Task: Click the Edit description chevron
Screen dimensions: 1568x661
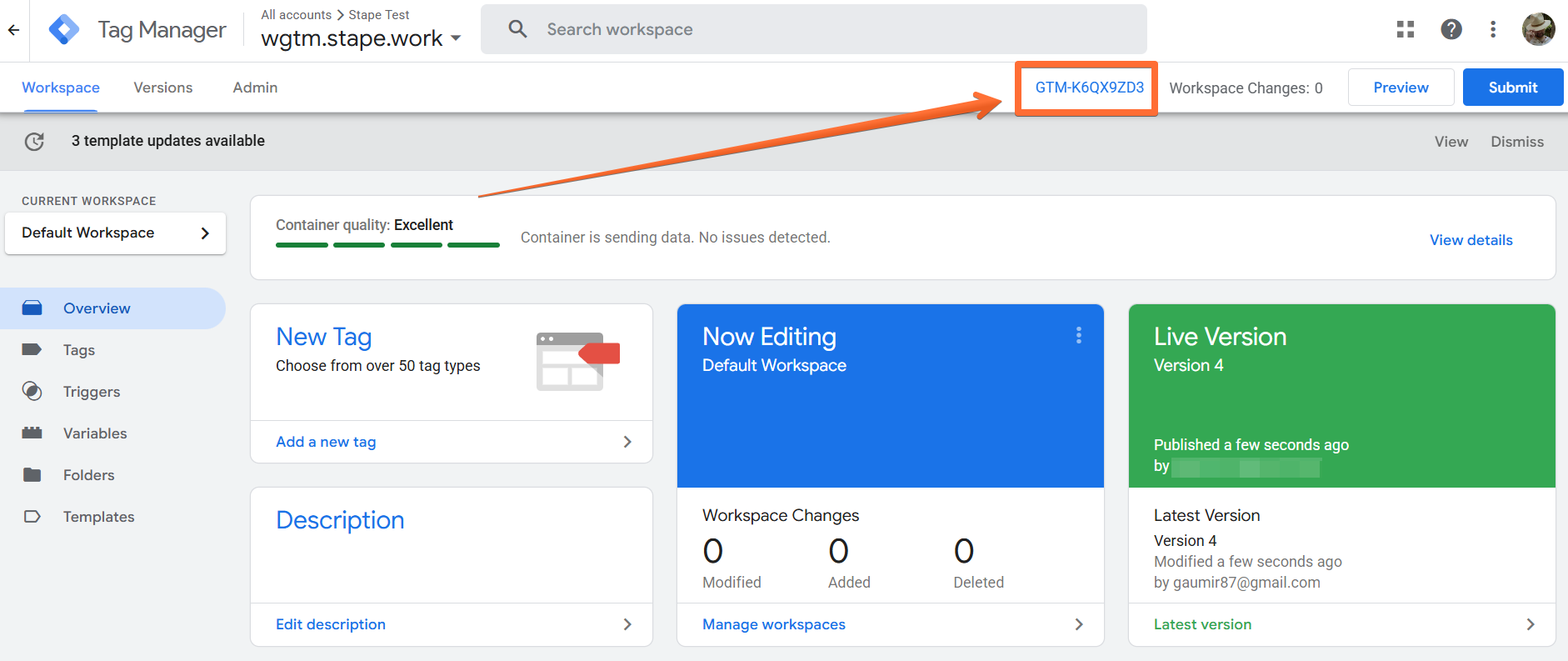Action: [627, 624]
